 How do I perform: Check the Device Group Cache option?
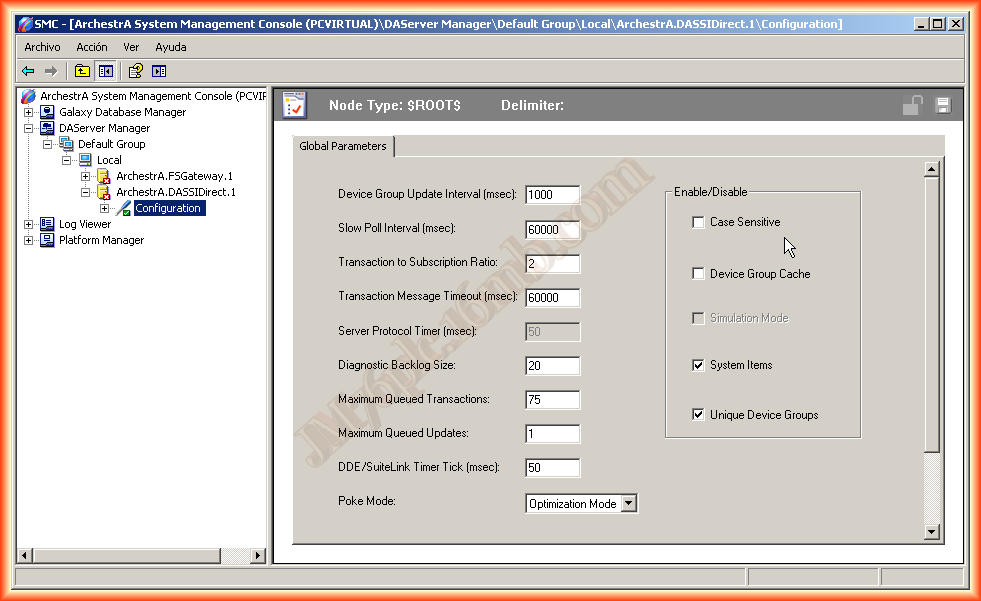pos(698,274)
